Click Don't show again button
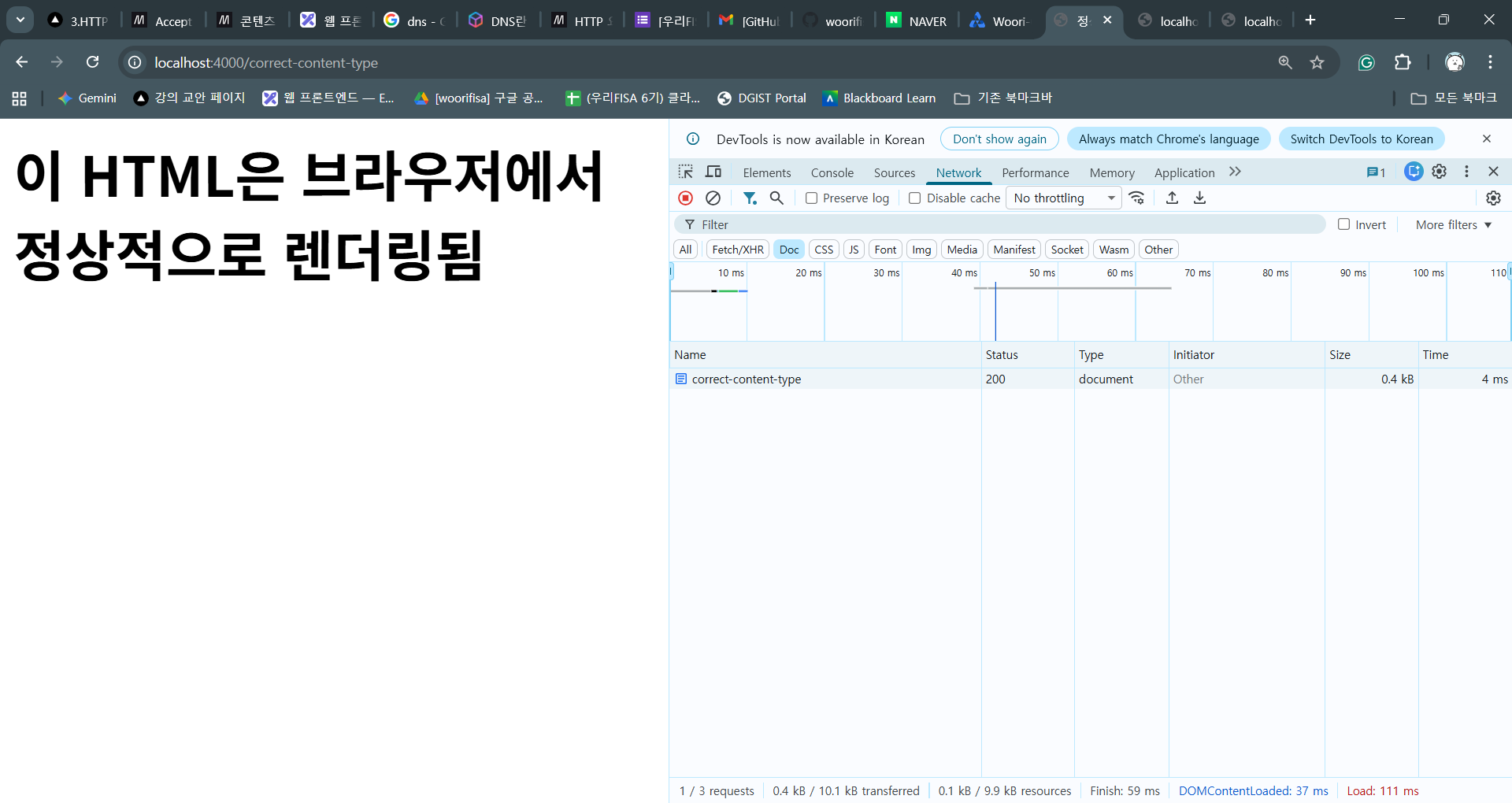The image size is (1512, 803). pyautogui.click(x=999, y=139)
